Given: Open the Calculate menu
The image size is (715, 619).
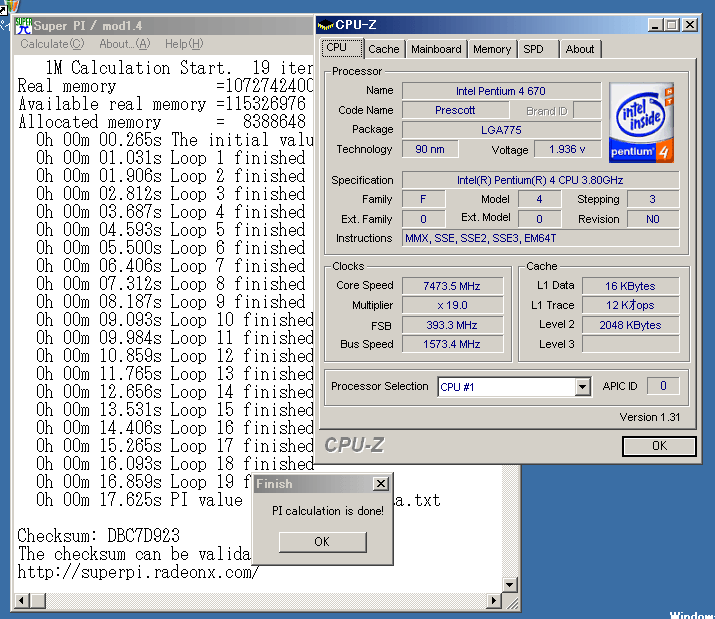Looking at the screenshot, I should (x=52, y=44).
